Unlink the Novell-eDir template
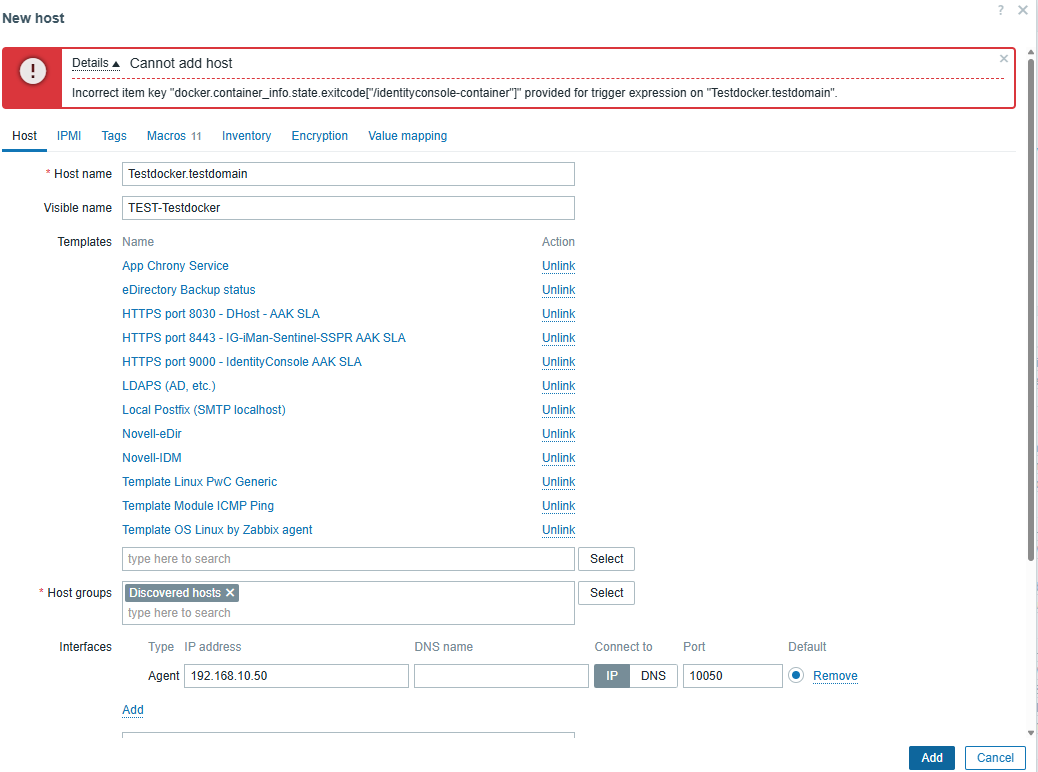This screenshot has width=1038, height=772. point(558,434)
